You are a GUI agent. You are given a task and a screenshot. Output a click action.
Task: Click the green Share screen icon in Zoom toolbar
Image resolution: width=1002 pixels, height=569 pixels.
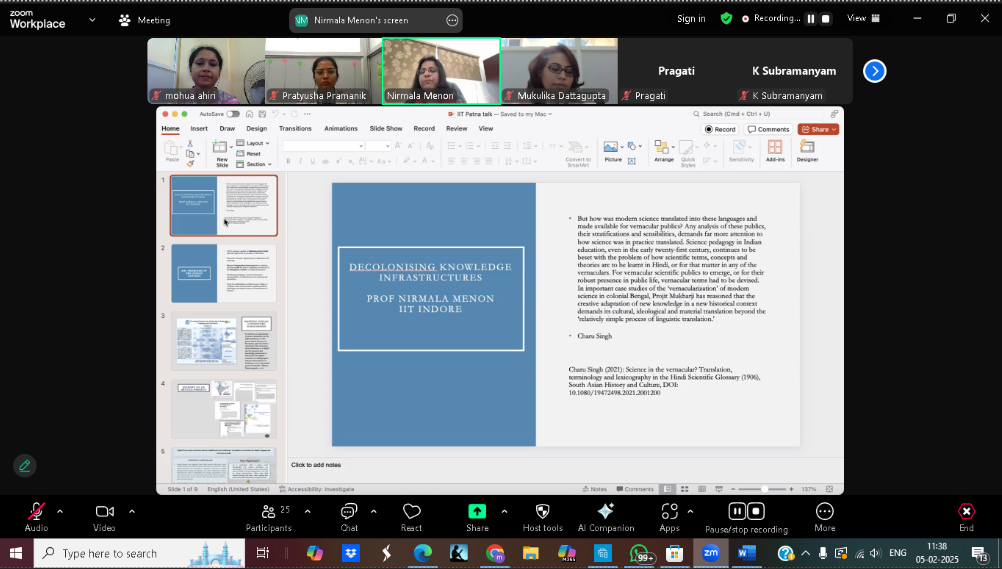click(x=477, y=511)
